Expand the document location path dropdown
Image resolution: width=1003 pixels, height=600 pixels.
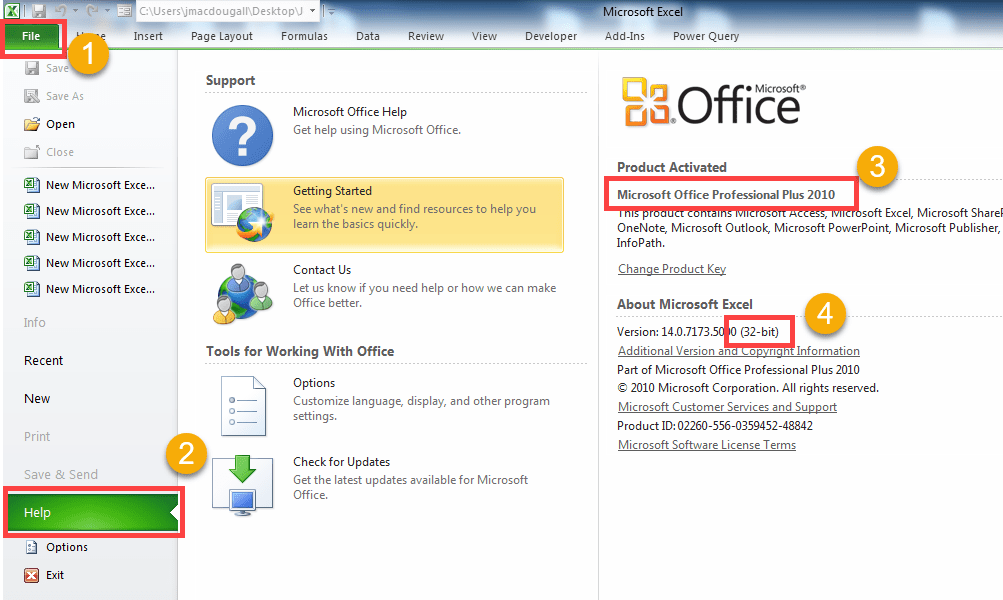point(312,11)
